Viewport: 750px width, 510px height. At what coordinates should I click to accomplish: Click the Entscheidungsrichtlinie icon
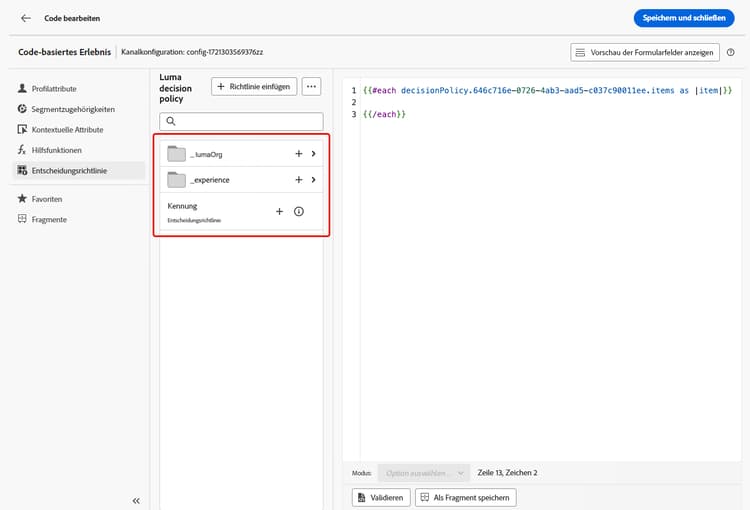(x=22, y=170)
